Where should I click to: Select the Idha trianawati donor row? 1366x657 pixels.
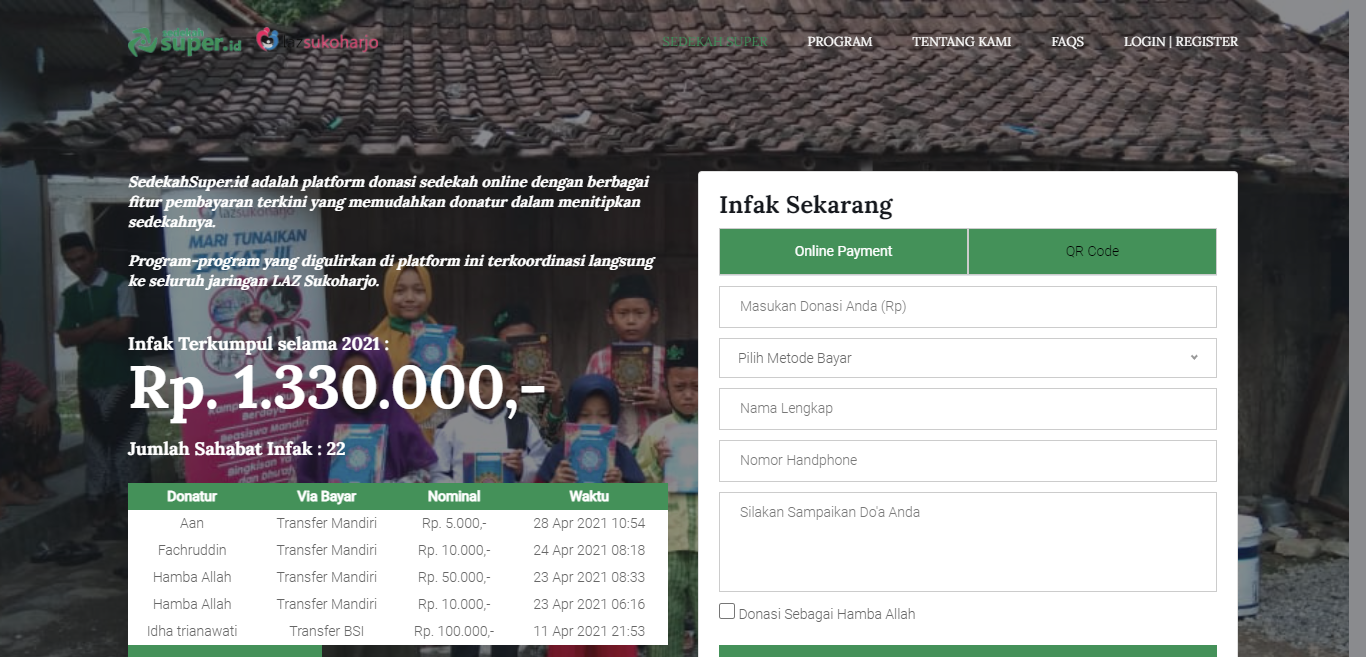click(398, 631)
